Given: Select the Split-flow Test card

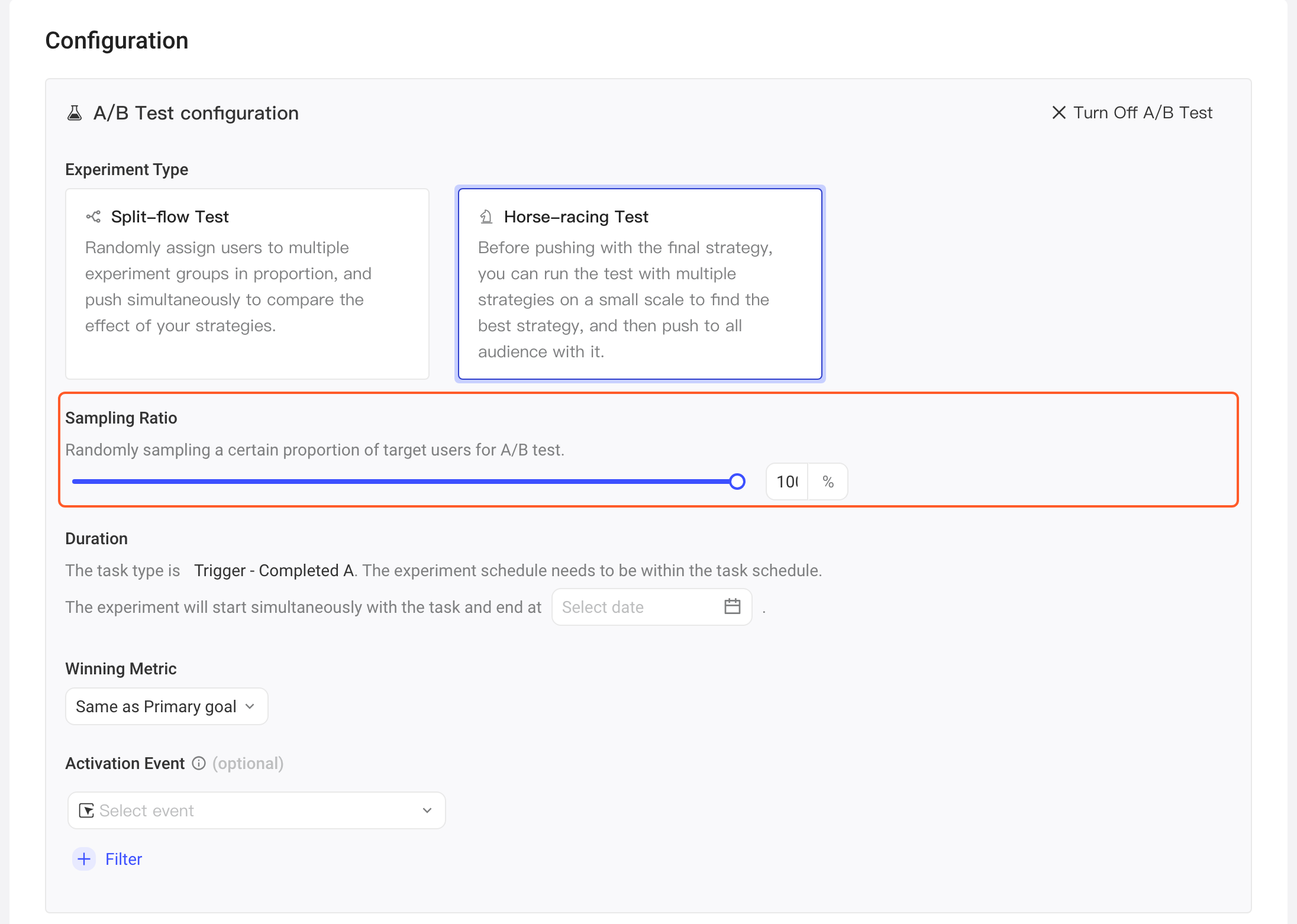Looking at the screenshot, I should click(247, 284).
